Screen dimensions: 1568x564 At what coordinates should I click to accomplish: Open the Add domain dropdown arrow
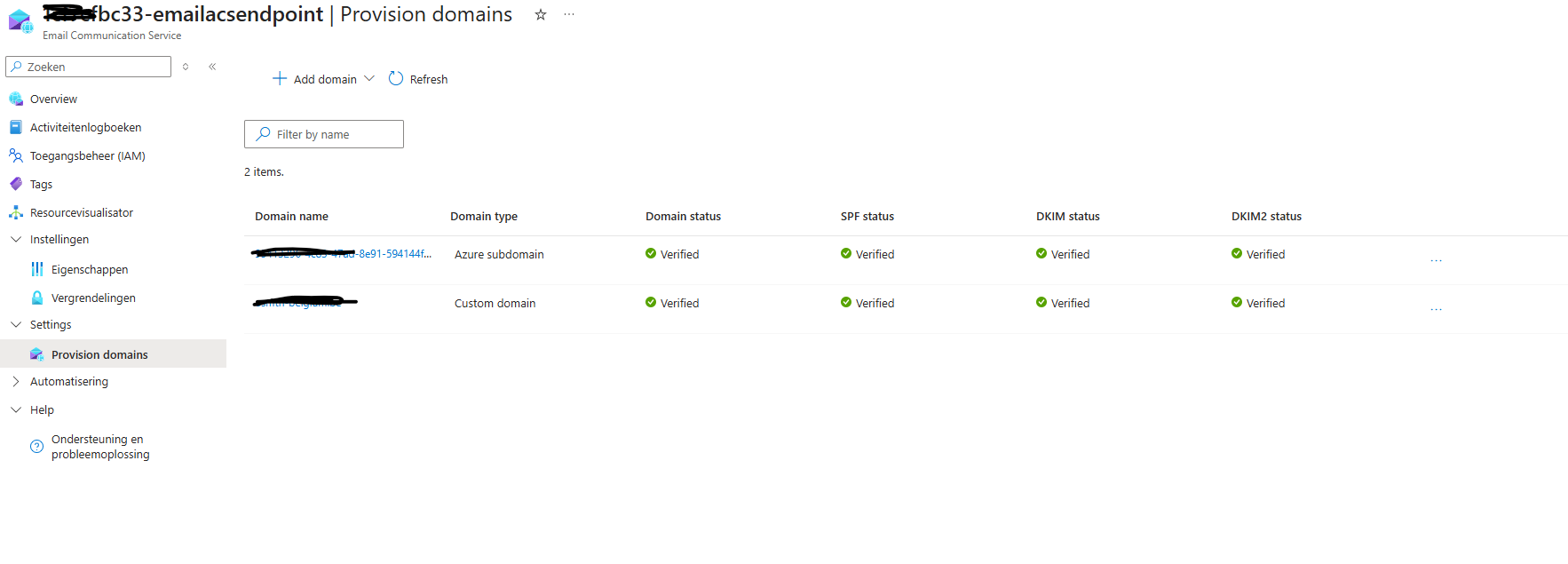(x=369, y=78)
